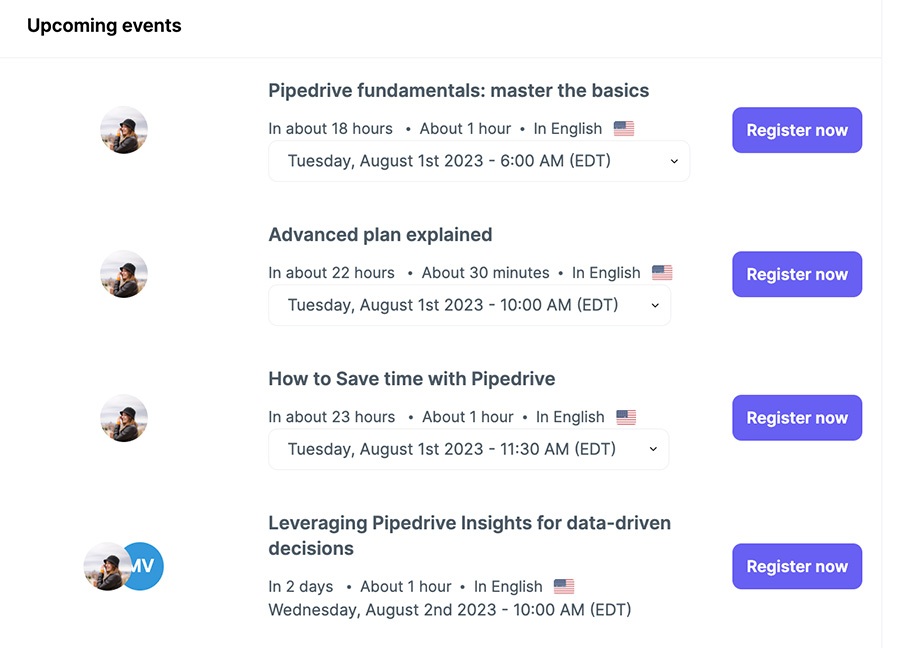The height and width of the screenshot is (648, 900).
Task: Click the avatar for How to Save time webinar
Action: tap(124, 418)
